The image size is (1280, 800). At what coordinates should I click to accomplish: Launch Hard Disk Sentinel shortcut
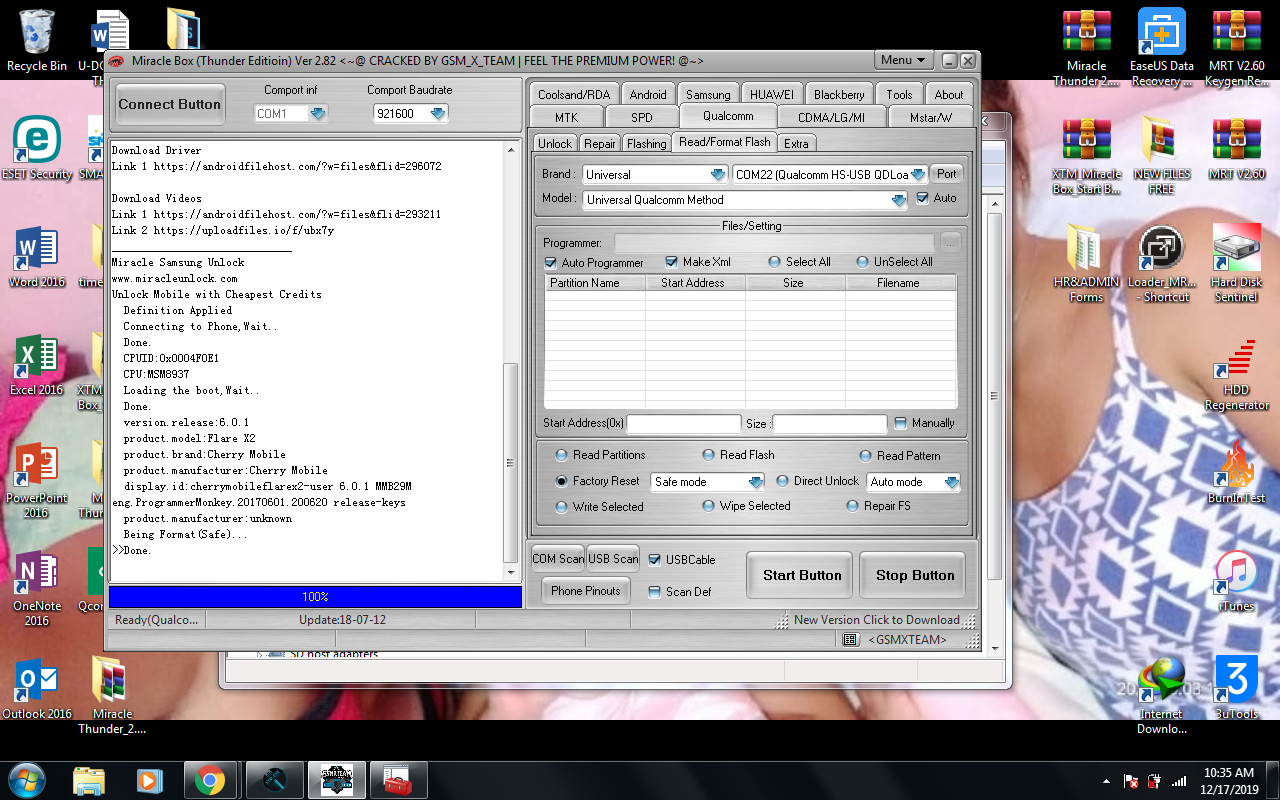click(x=1236, y=263)
